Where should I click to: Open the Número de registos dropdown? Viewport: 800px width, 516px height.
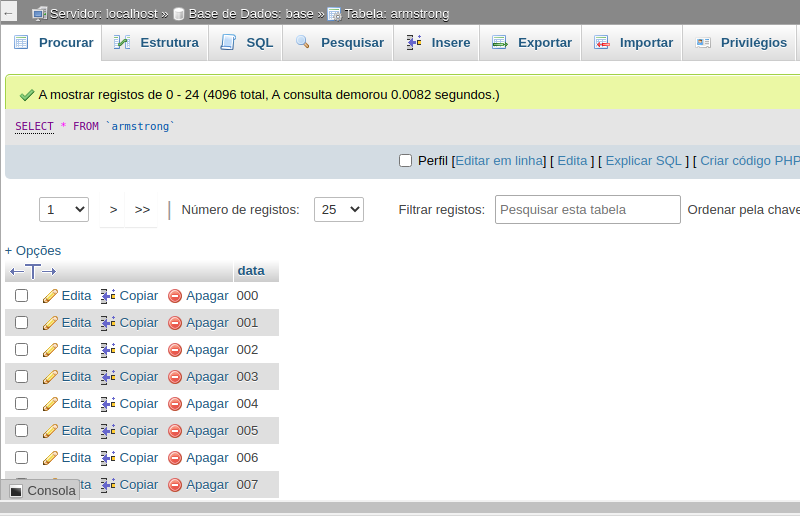pos(338,210)
